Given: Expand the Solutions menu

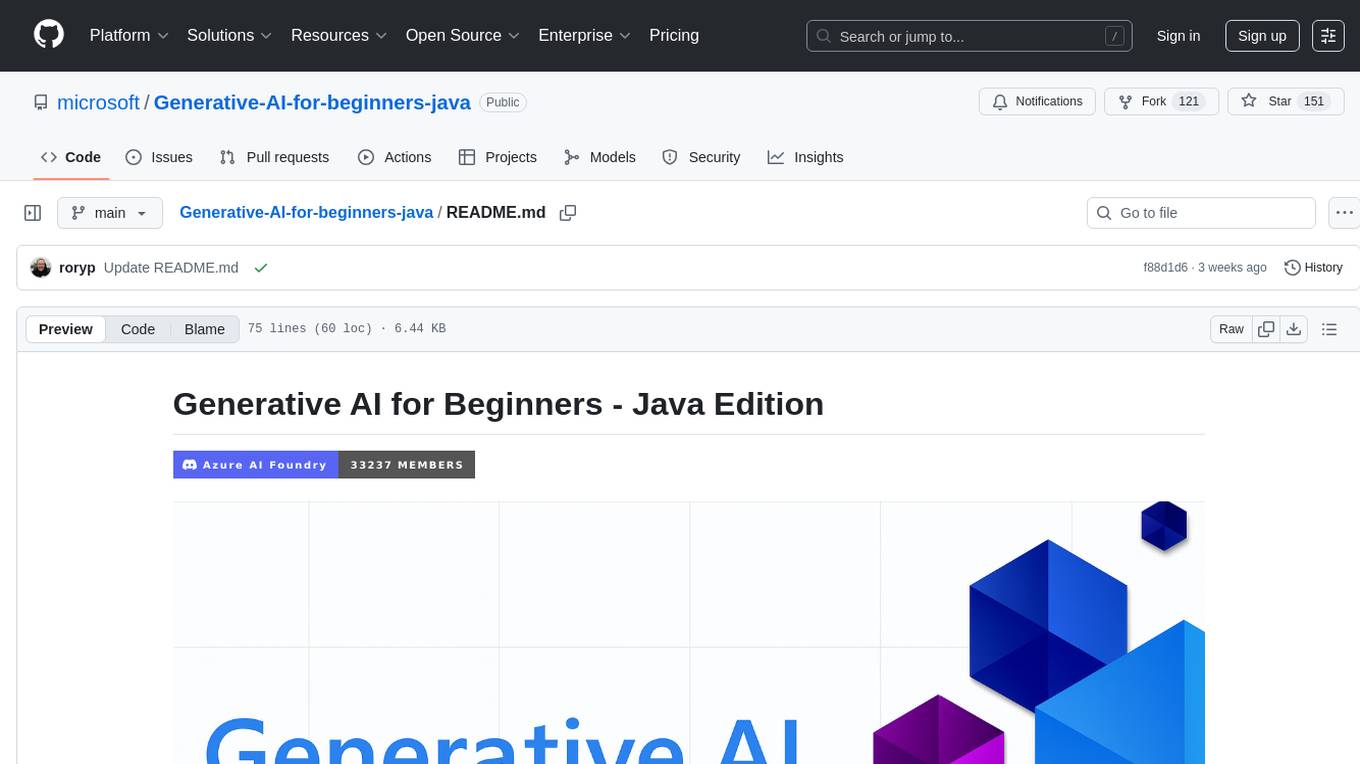Looking at the screenshot, I should 230,35.
